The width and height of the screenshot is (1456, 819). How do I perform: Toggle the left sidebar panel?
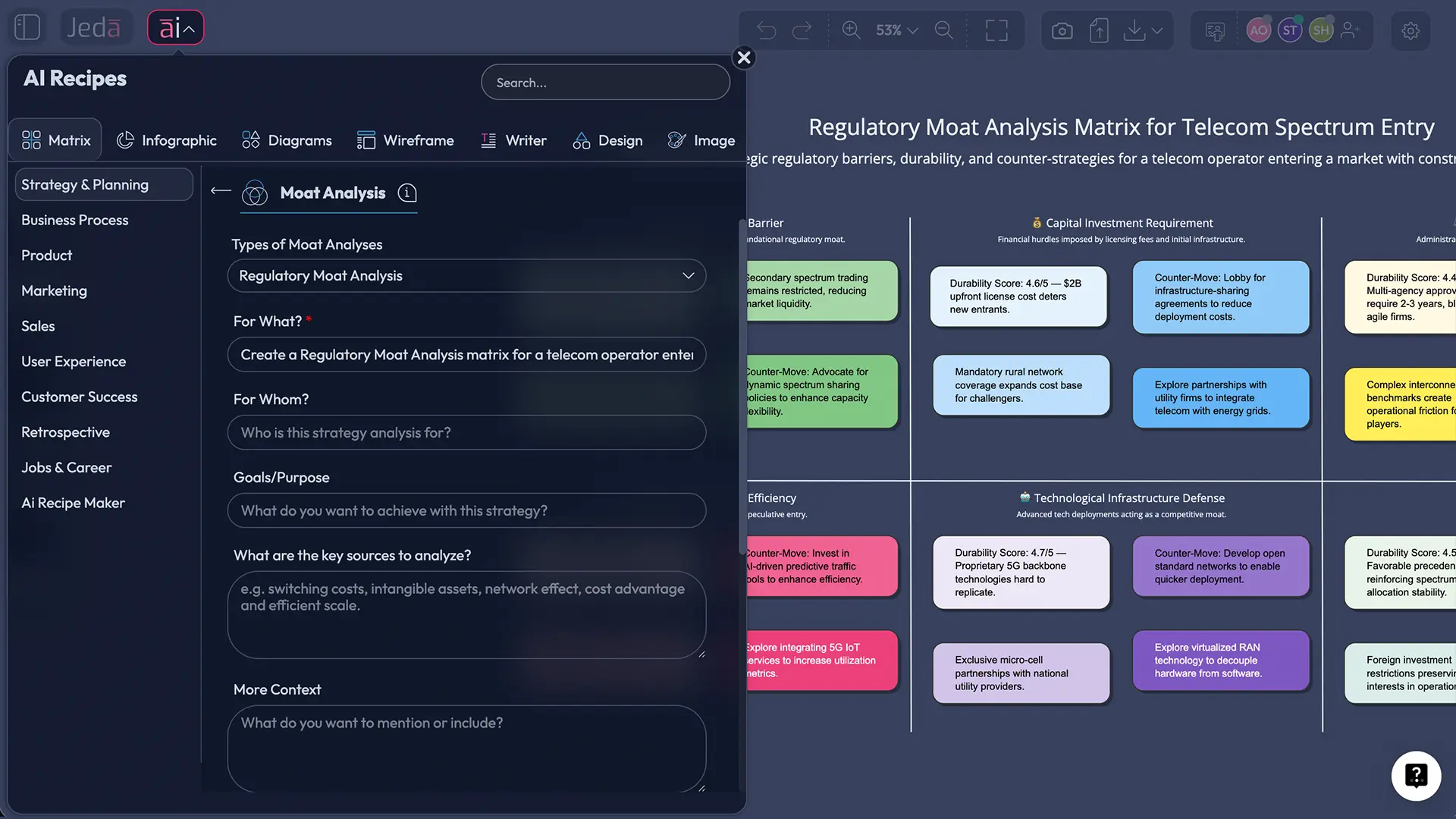click(27, 27)
